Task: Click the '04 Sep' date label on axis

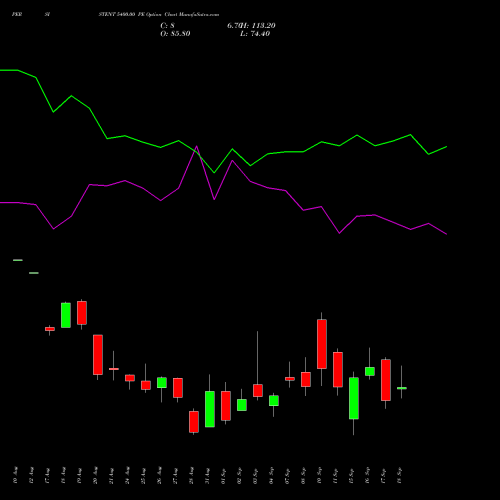Action: tap(272, 476)
